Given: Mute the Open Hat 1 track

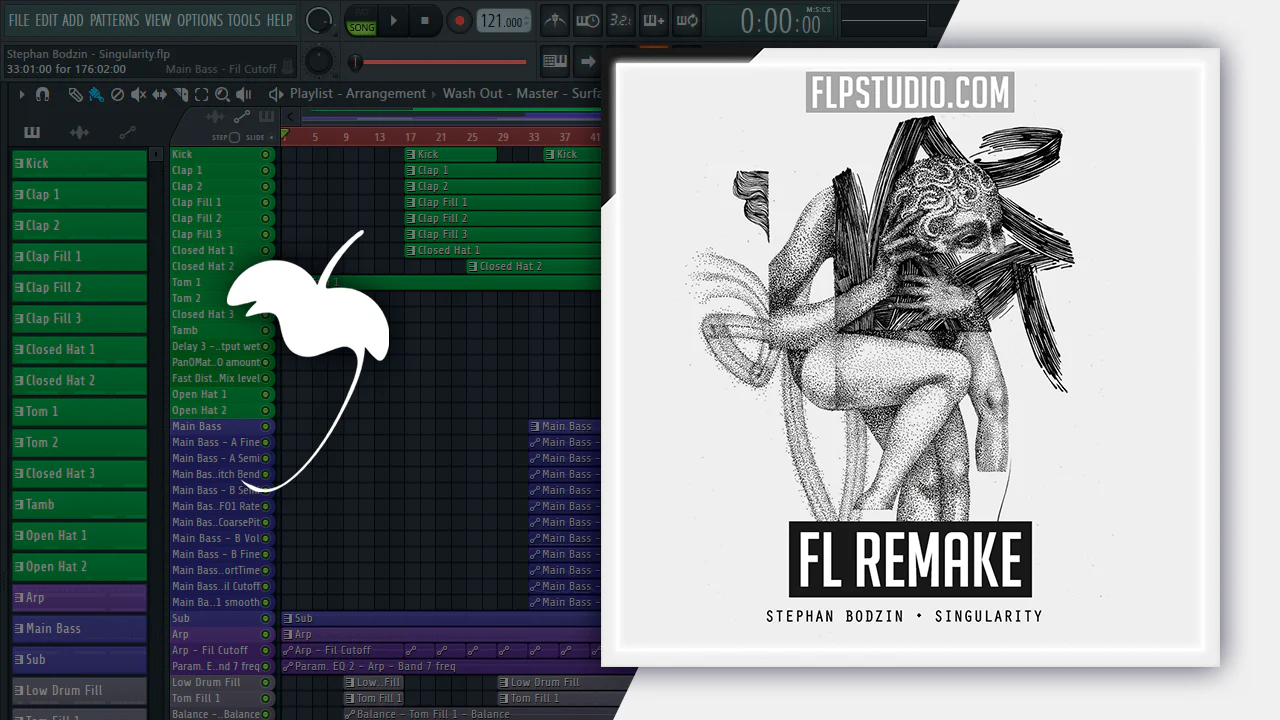Looking at the screenshot, I should [266, 394].
